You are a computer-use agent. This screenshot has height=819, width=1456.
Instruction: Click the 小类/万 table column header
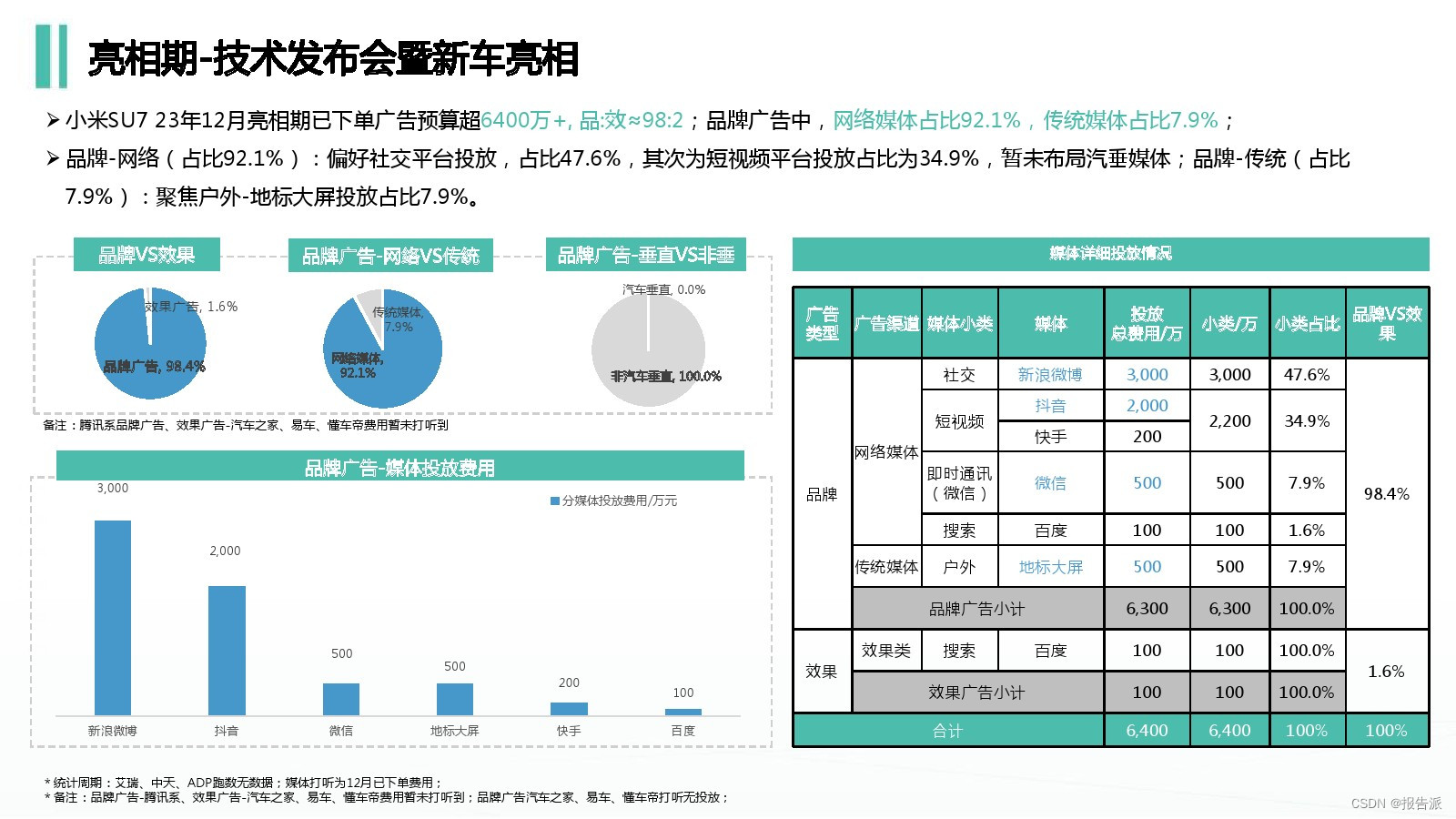pyautogui.click(x=1229, y=323)
